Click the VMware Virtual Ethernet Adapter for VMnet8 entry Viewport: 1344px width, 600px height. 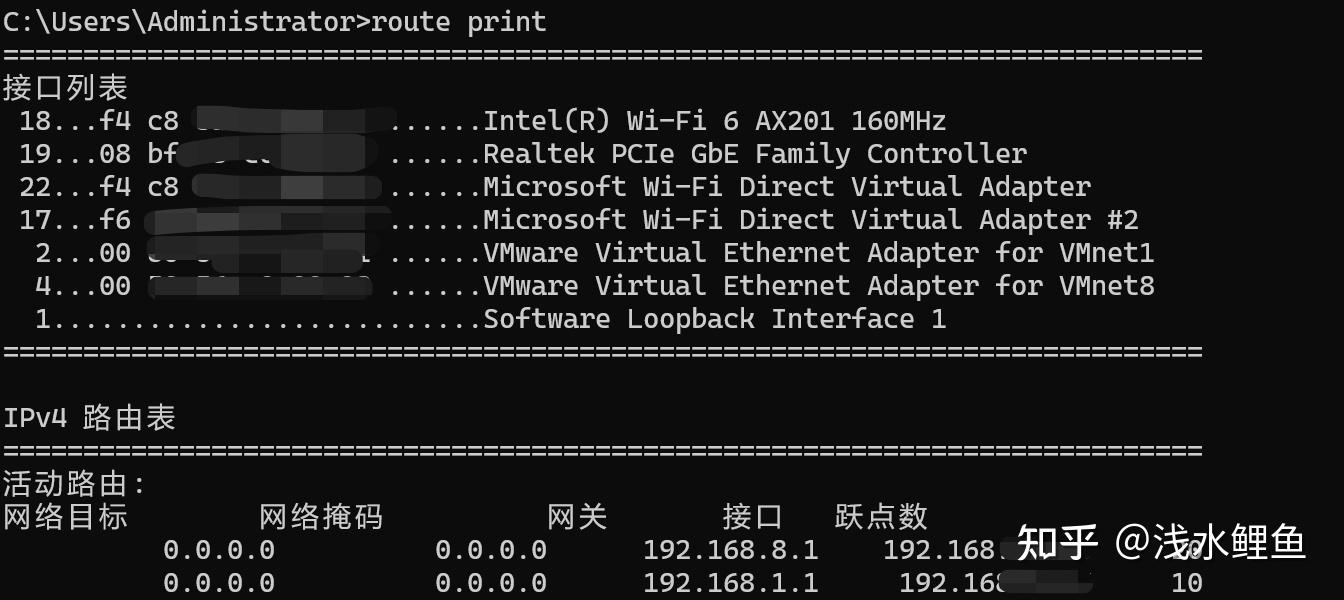pyautogui.click(x=818, y=286)
